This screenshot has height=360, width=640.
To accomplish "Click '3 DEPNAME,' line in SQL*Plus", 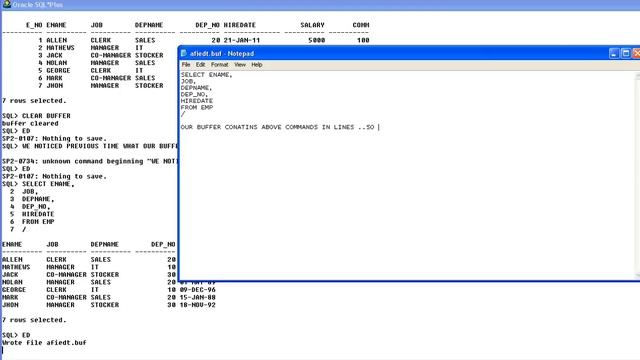I will [x=32, y=199].
